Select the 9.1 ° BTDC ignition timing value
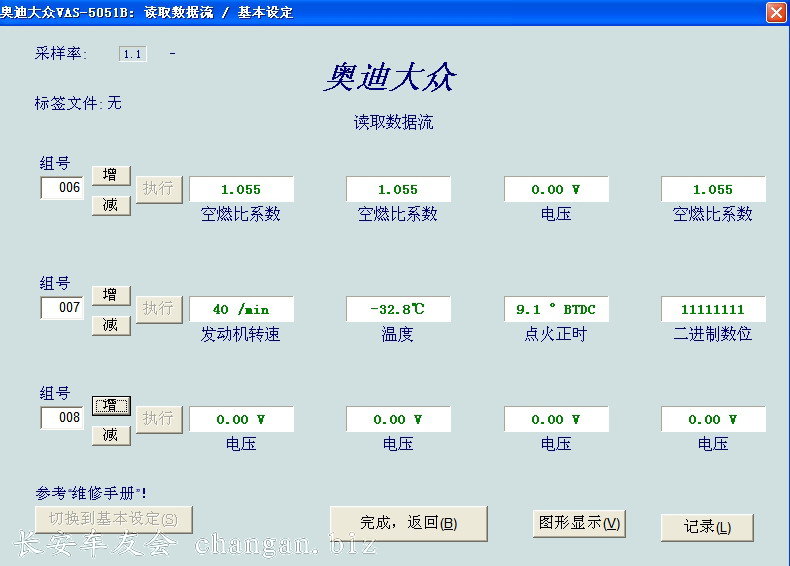 coord(556,309)
